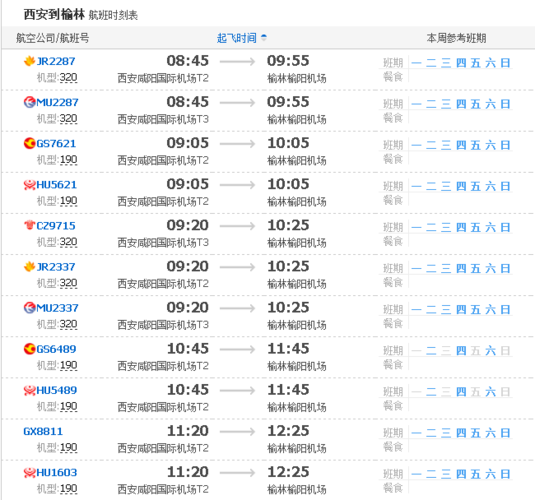Click the Hainan Airlines logo beside HU5621
The height and width of the screenshot is (500, 535).
pos(29,185)
